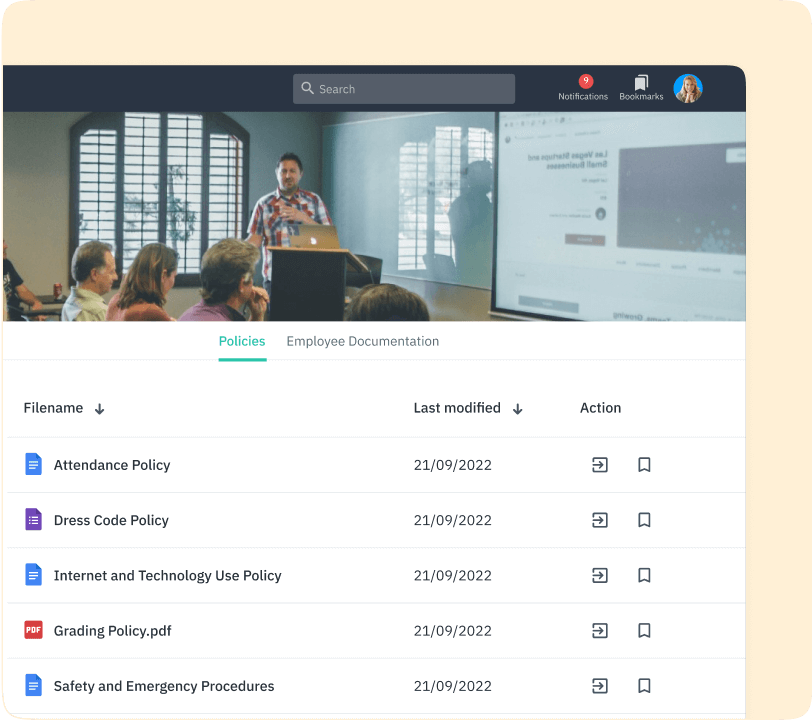Viewport: 812px width, 720px height.
Task: Open Grading Policy.pdf using the open icon
Action: pos(599,631)
